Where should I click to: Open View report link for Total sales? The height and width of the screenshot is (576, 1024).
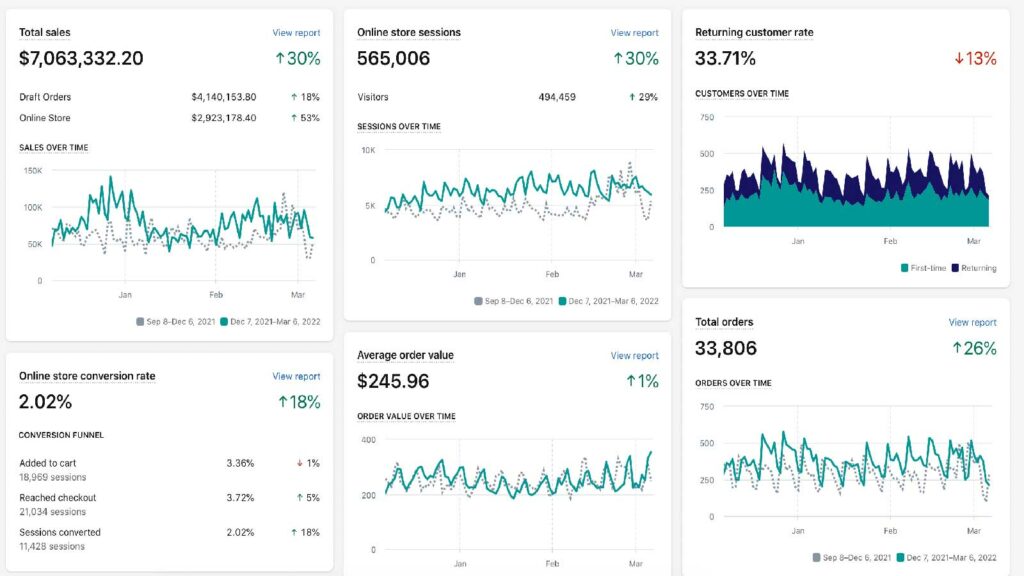tap(296, 33)
